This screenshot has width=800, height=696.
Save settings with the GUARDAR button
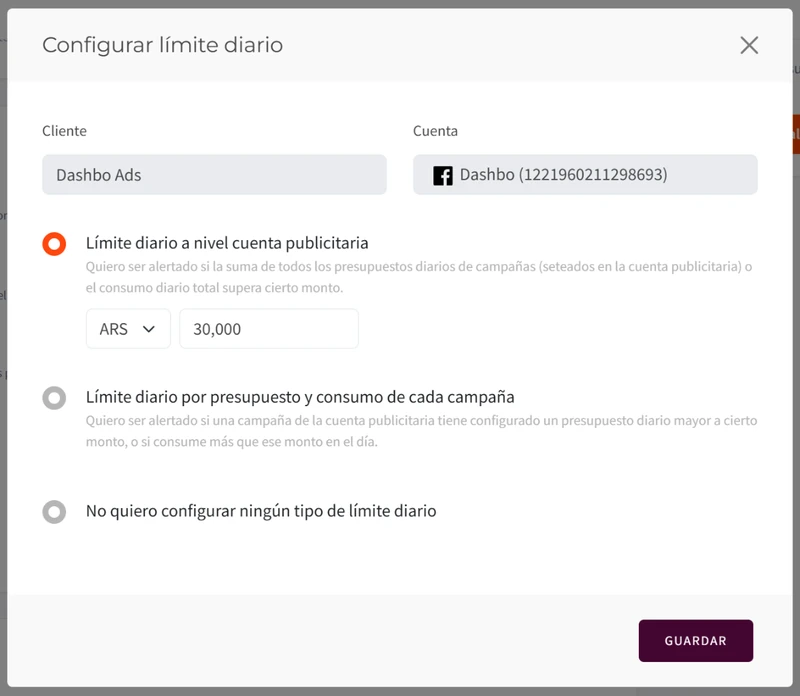click(x=696, y=640)
